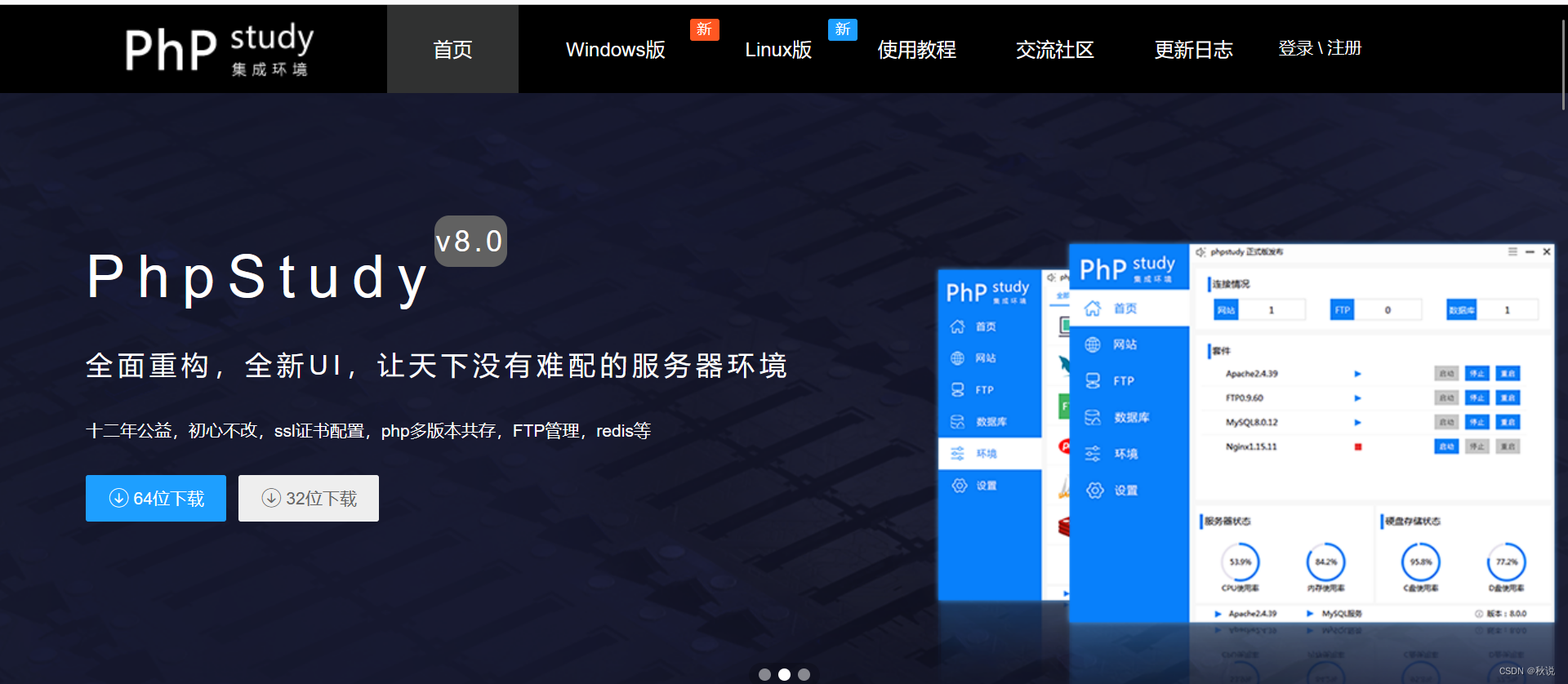Click the blue 网站 connection tag

1227,310
